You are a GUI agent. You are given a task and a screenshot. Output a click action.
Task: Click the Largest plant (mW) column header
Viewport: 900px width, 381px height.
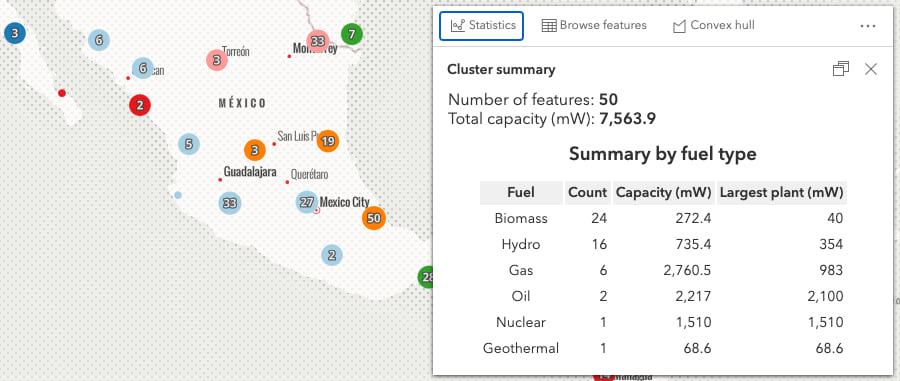coord(781,193)
